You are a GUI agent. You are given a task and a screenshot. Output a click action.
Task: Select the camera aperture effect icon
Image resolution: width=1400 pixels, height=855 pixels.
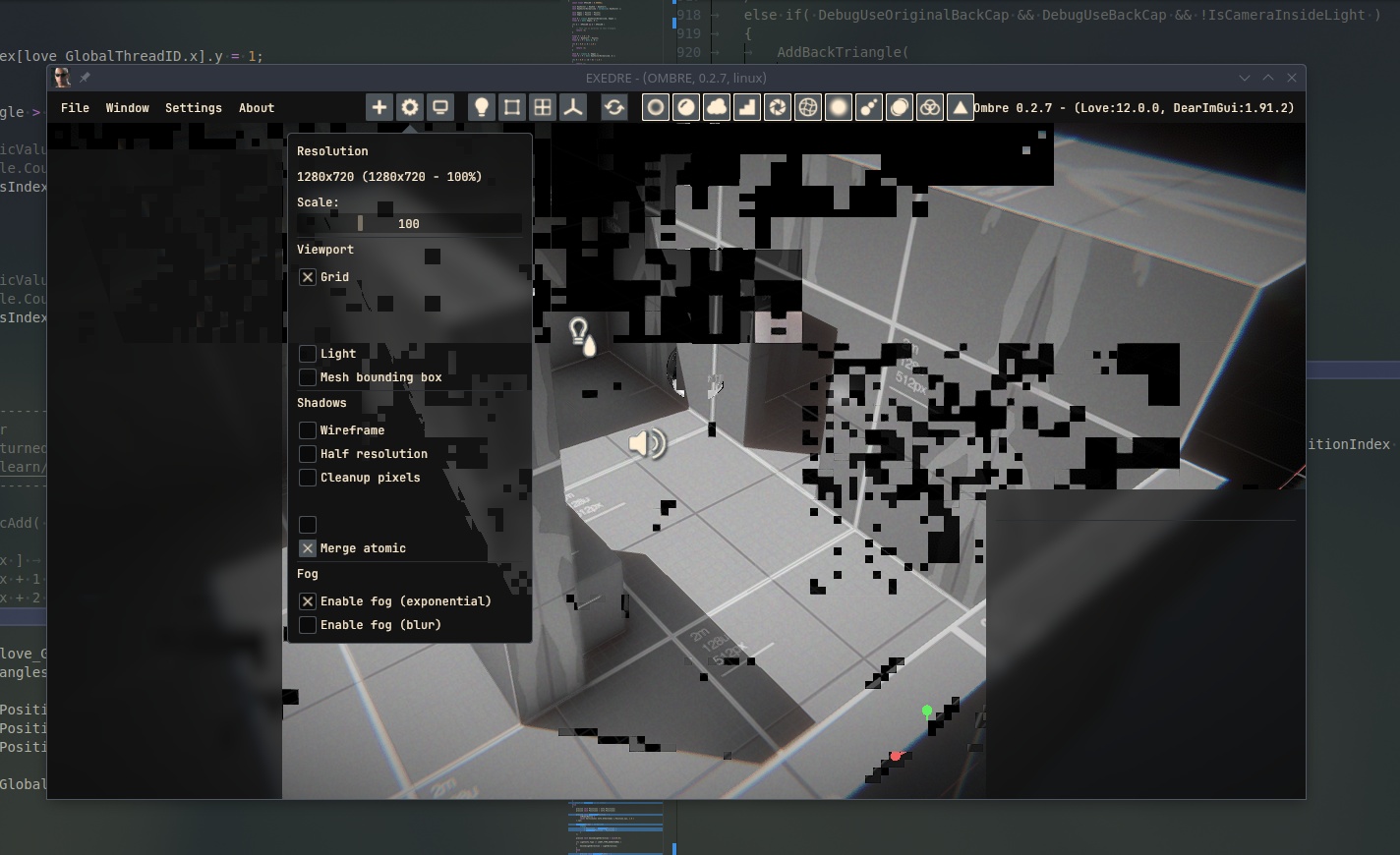[x=778, y=108]
